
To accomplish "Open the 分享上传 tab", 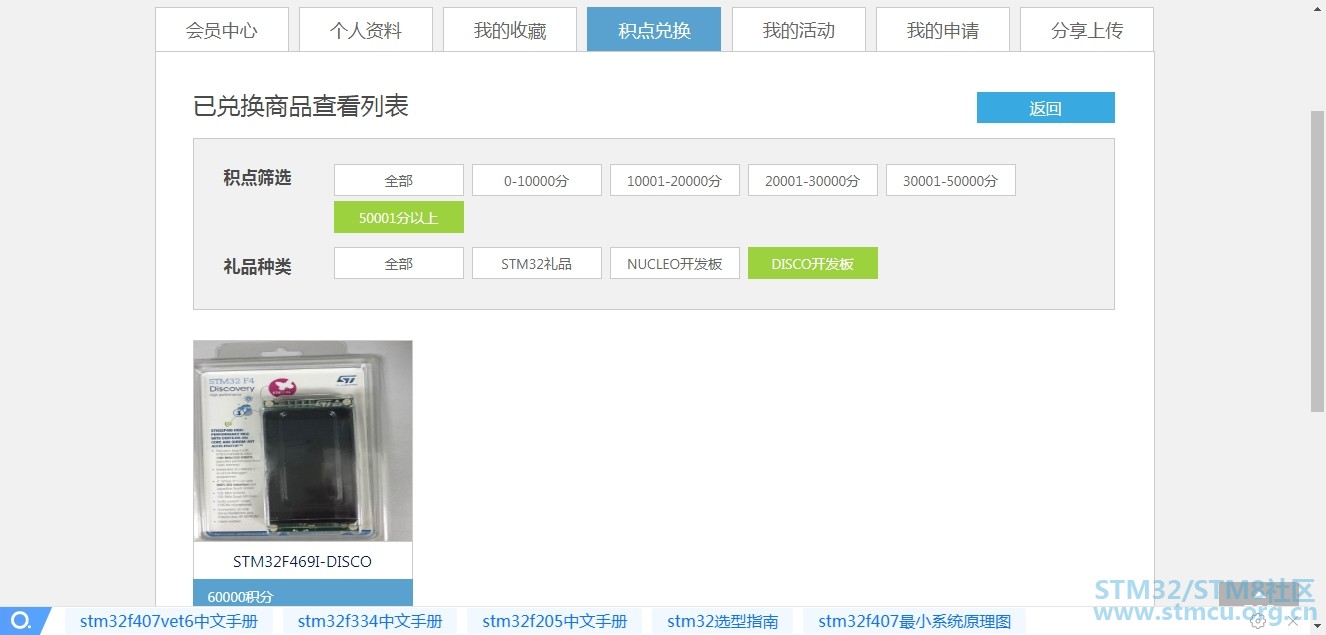I will (1087, 30).
